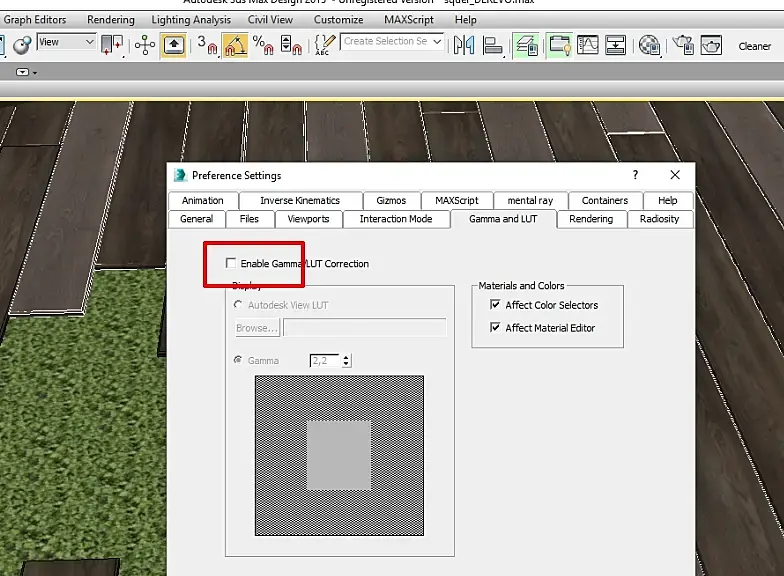Switch to the Gizmos tab
This screenshot has width=784, height=576.
coord(391,200)
